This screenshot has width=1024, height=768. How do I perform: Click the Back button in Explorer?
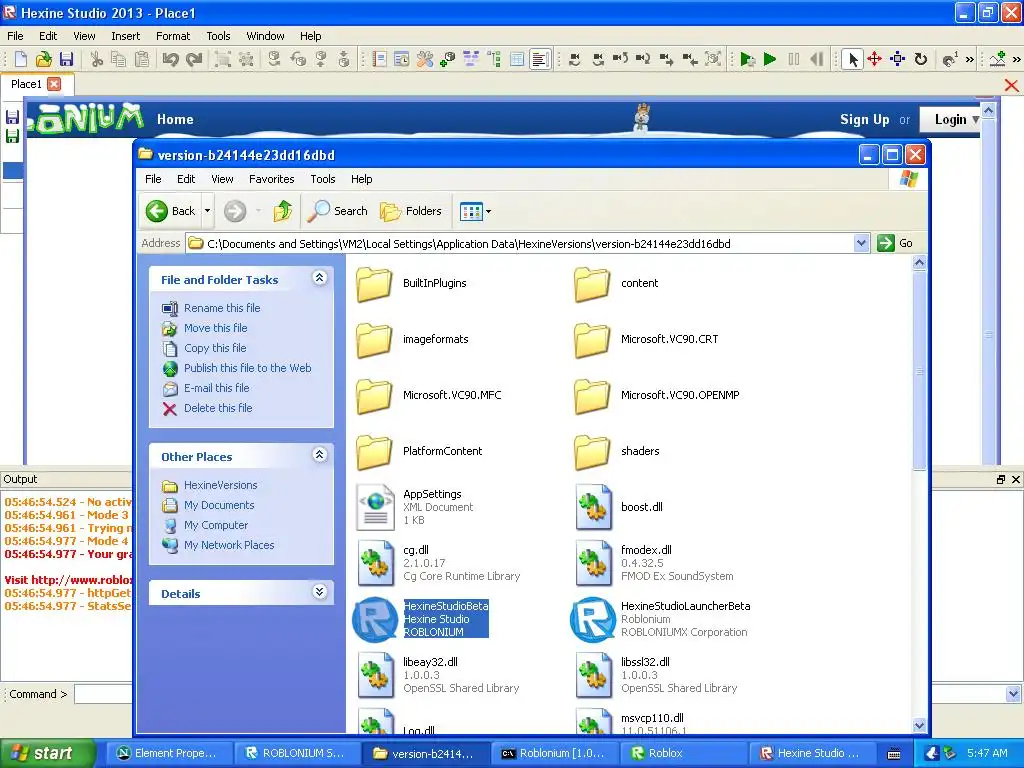(170, 211)
